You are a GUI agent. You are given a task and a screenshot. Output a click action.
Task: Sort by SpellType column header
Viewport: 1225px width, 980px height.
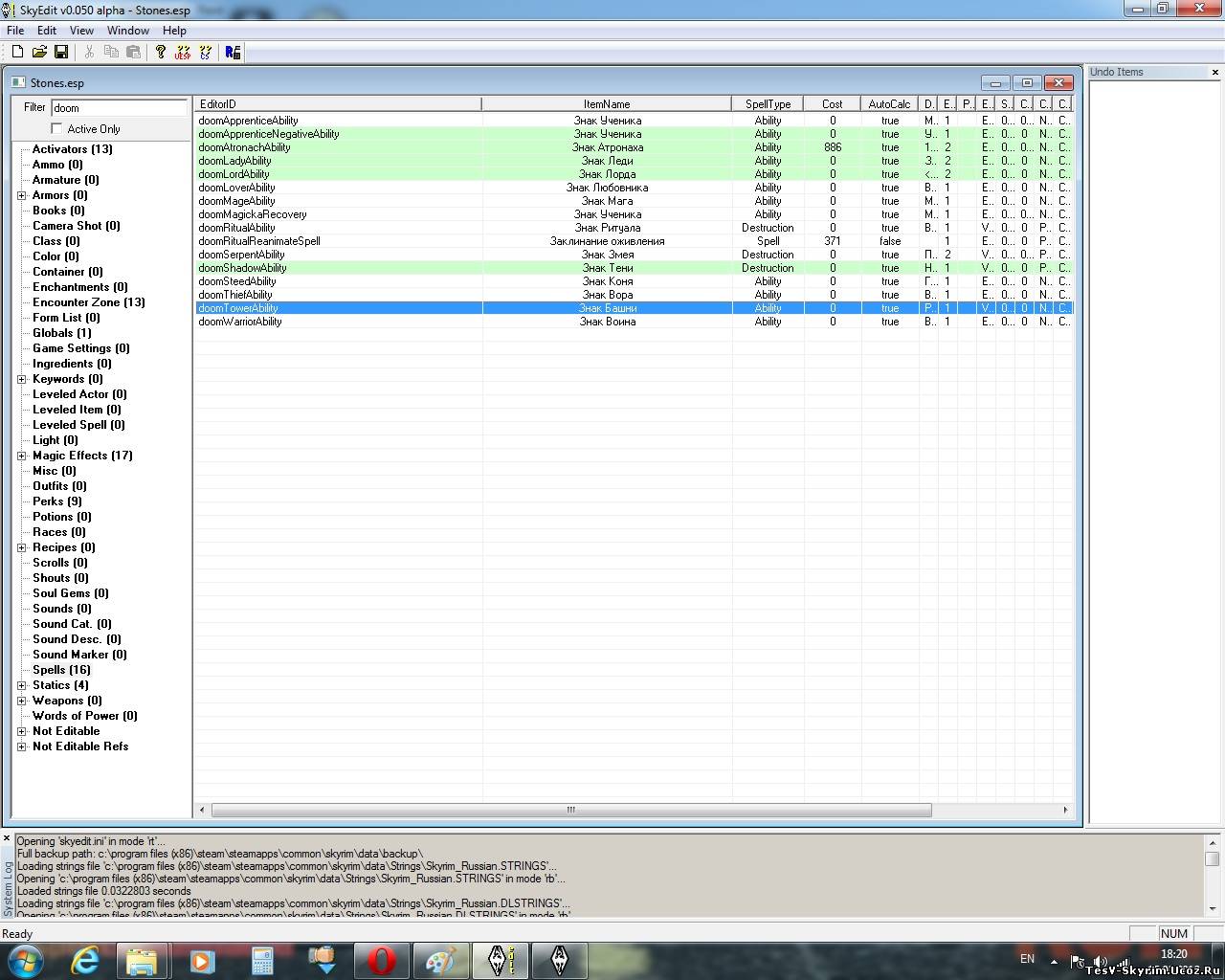[768, 104]
